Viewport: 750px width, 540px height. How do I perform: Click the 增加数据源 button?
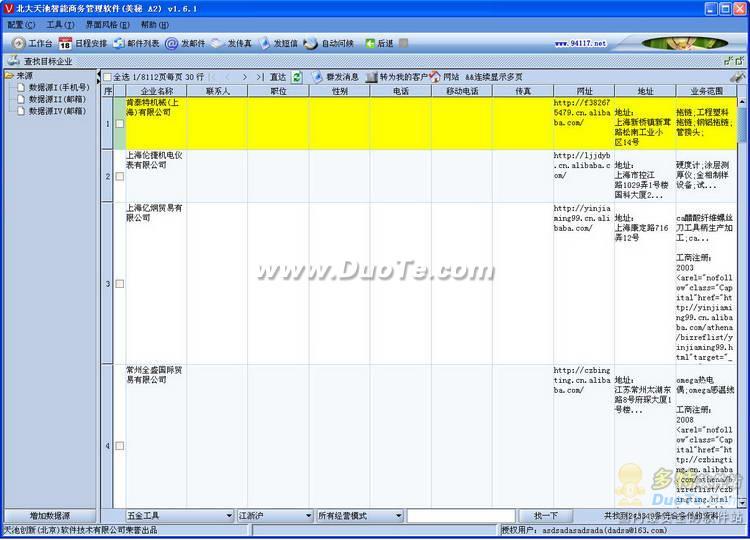(50, 516)
